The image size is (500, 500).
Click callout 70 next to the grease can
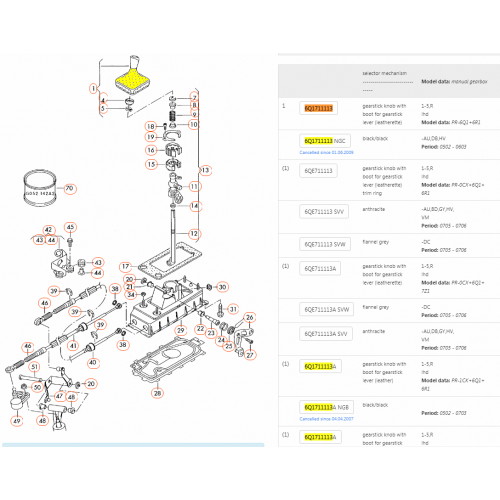(69, 188)
